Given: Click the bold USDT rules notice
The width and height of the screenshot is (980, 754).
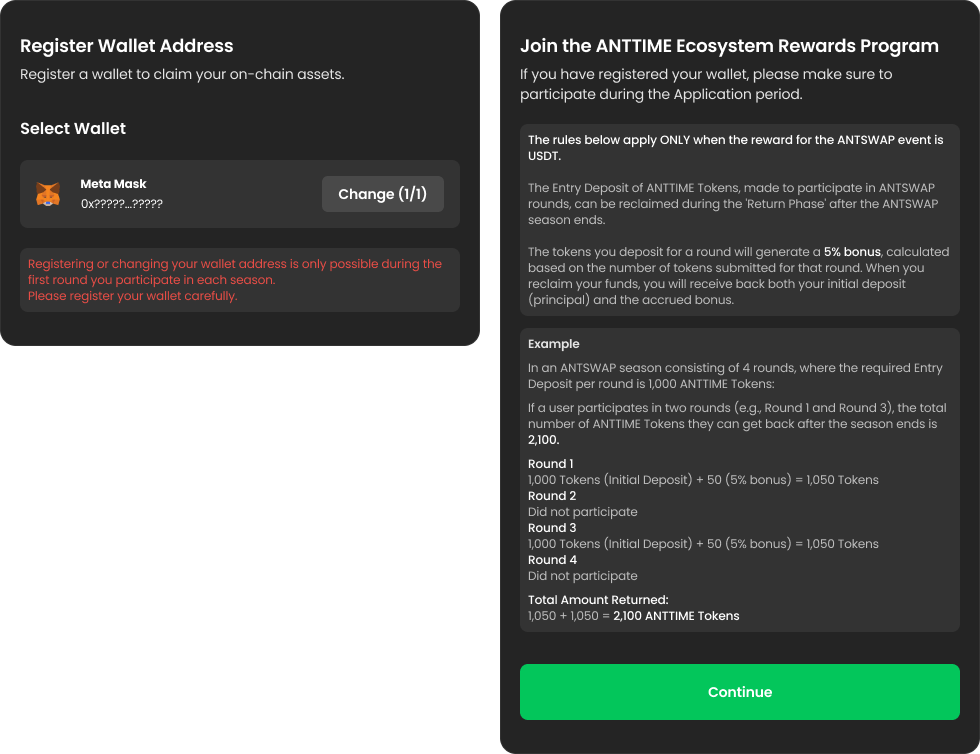Looking at the screenshot, I should [x=735, y=148].
